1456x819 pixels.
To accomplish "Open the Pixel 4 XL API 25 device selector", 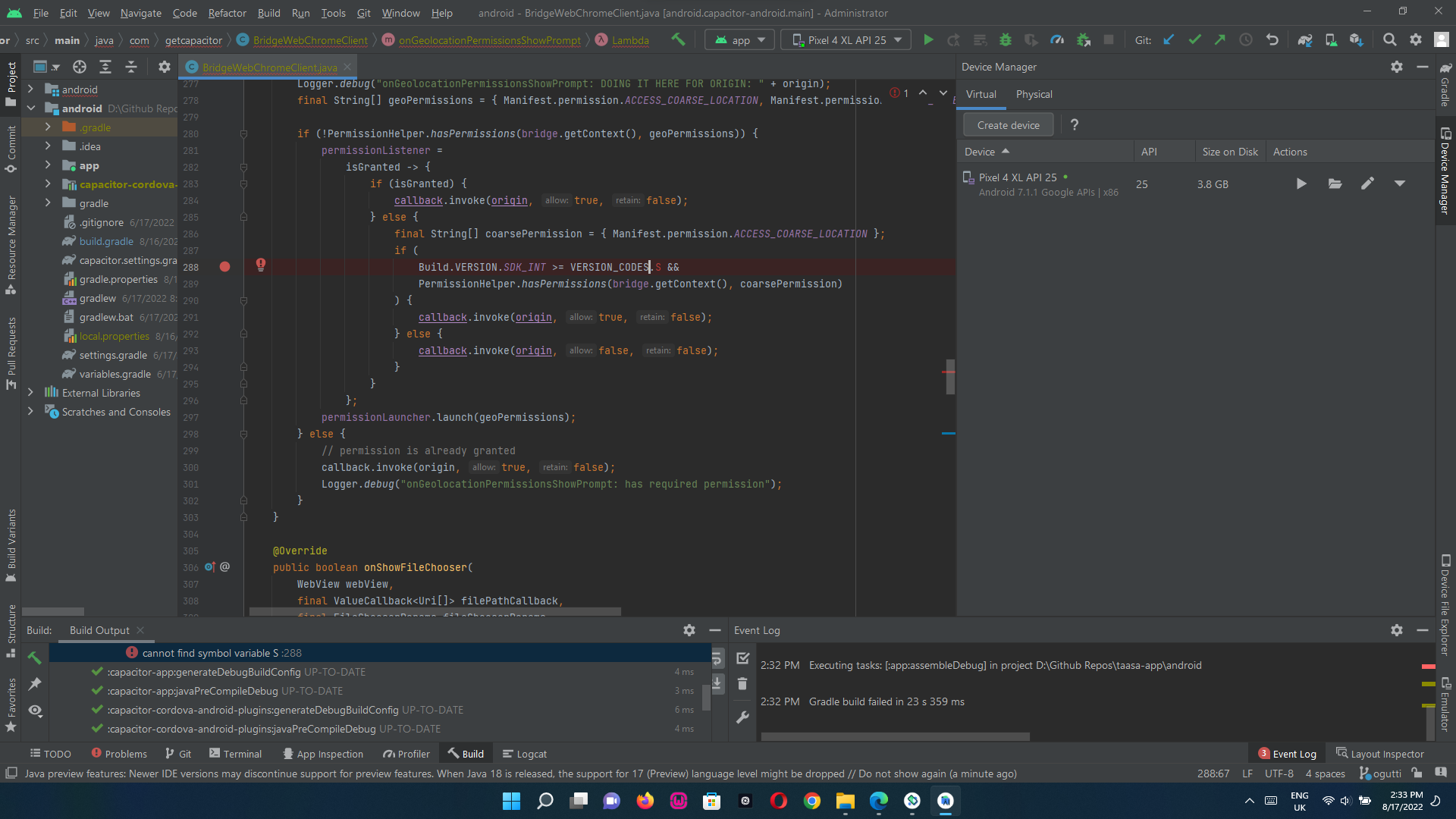I will click(846, 39).
